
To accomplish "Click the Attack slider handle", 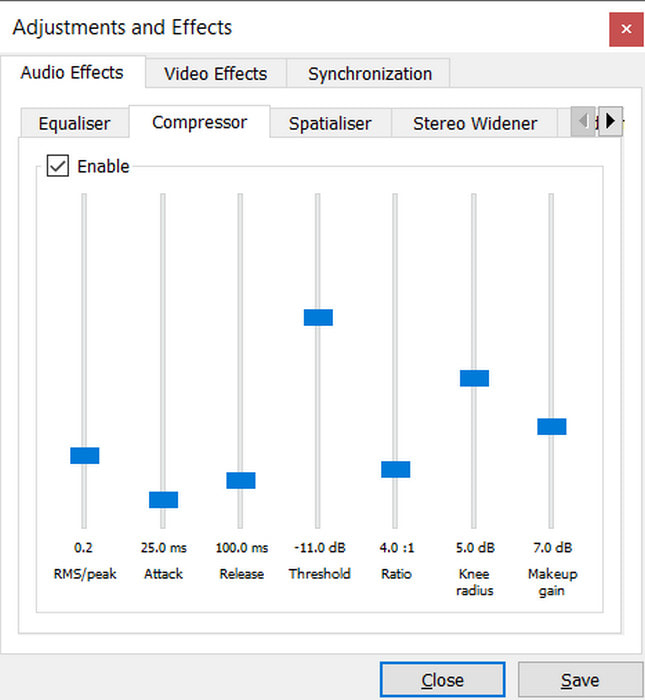I will (163, 499).
